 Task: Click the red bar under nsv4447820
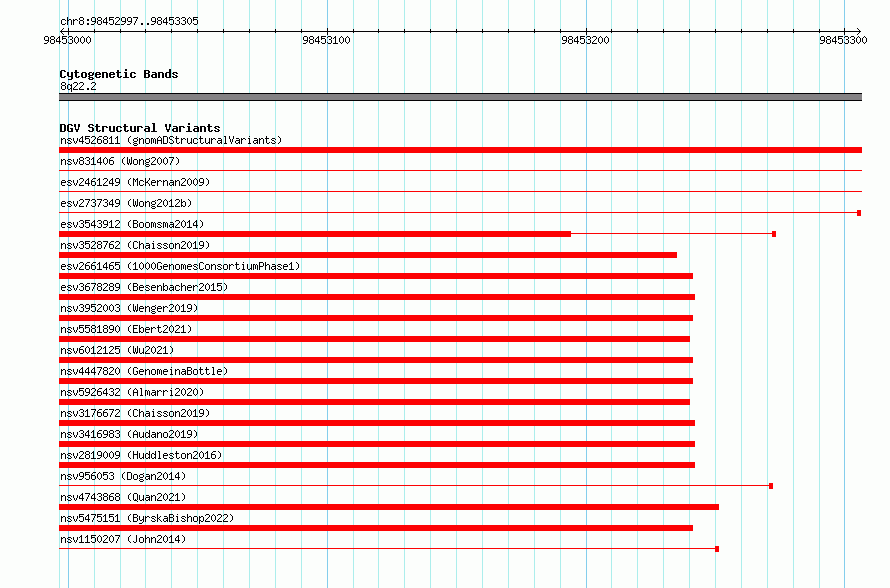(376, 381)
